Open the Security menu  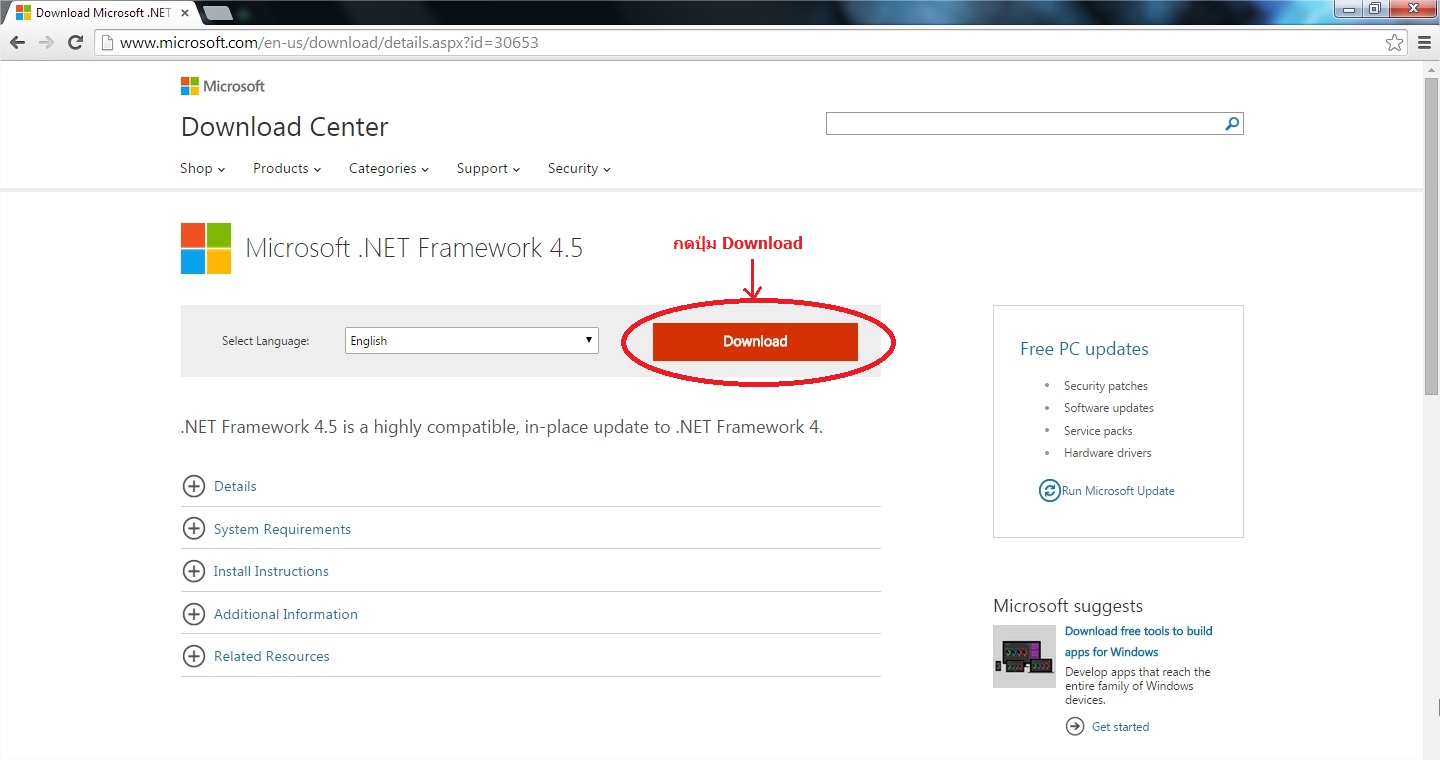click(x=579, y=169)
